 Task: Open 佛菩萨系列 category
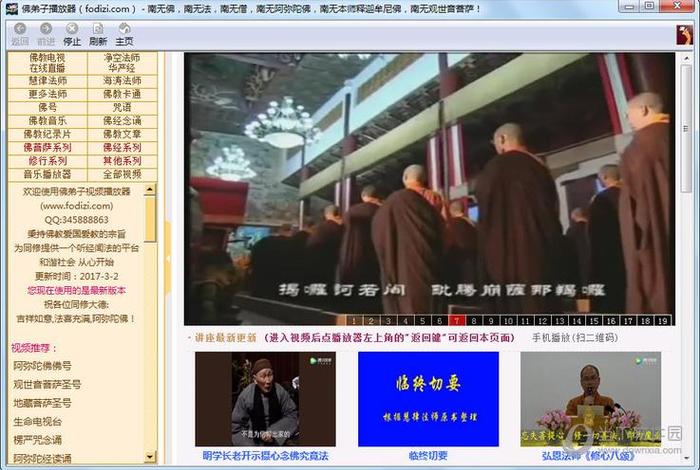pos(47,148)
